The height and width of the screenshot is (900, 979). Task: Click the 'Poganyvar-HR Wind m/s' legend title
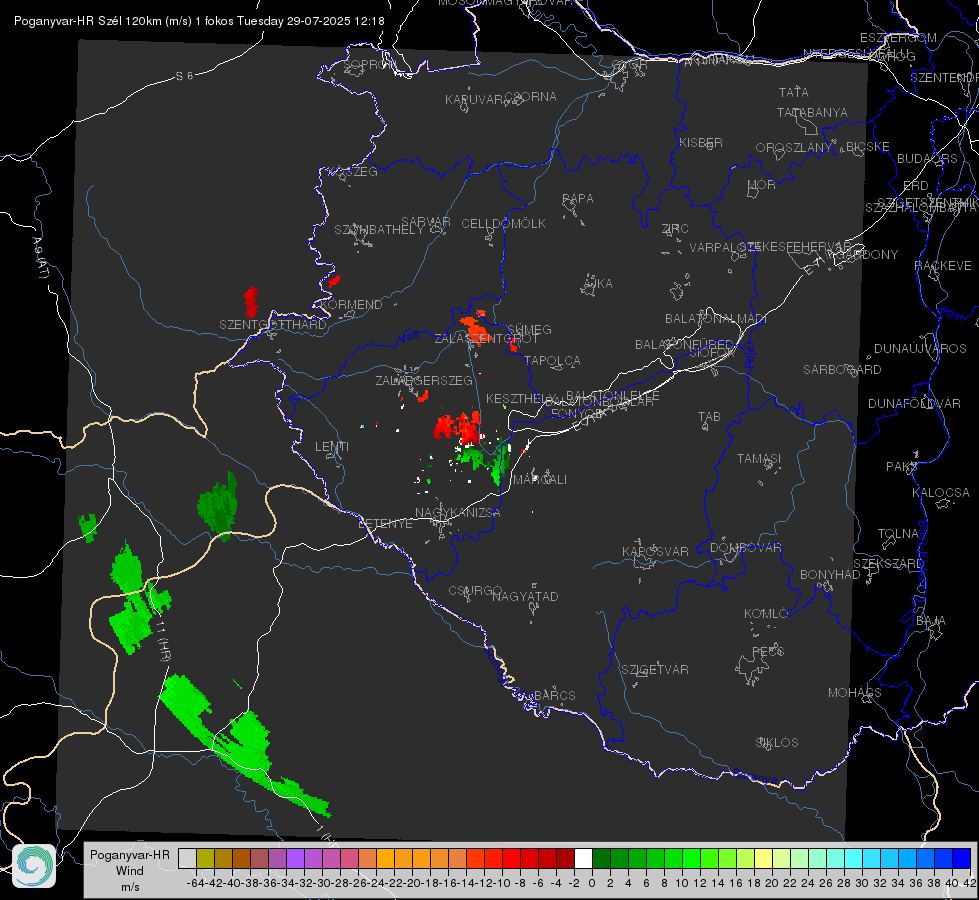tap(130, 871)
